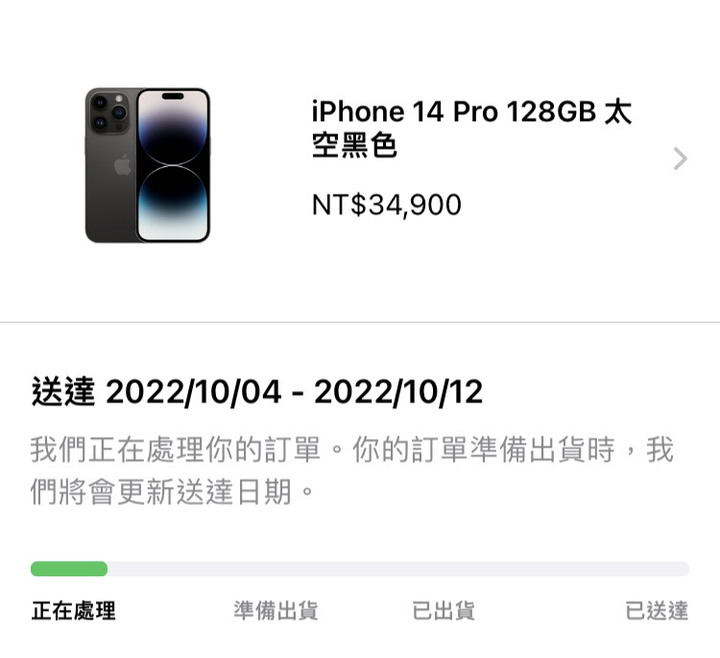Click the end date 2022/10/12
This screenshot has height=658, width=720.
click(x=399, y=392)
